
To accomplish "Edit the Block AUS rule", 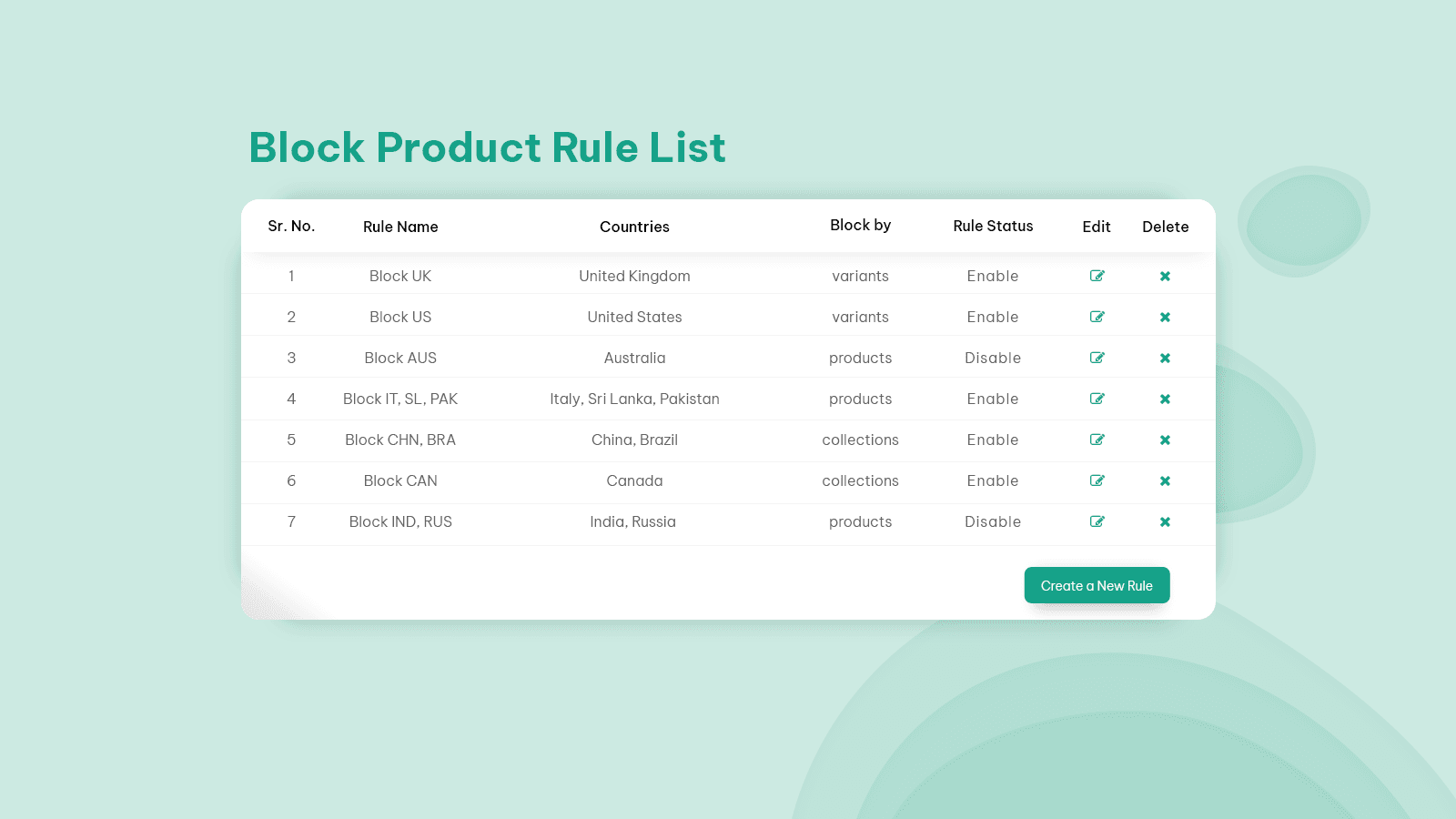I will point(1097,358).
